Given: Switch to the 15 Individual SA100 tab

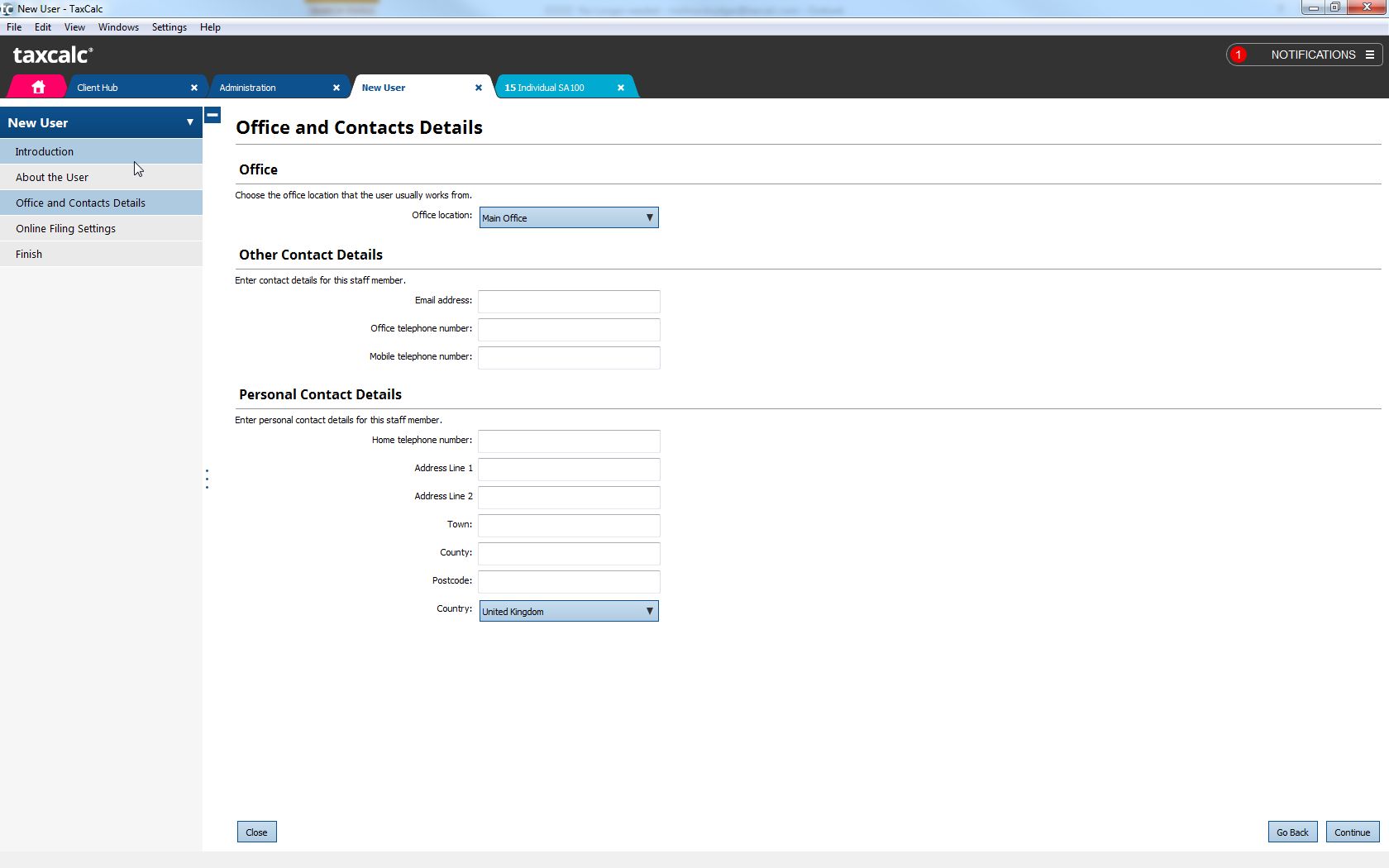Looking at the screenshot, I should point(546,87).
